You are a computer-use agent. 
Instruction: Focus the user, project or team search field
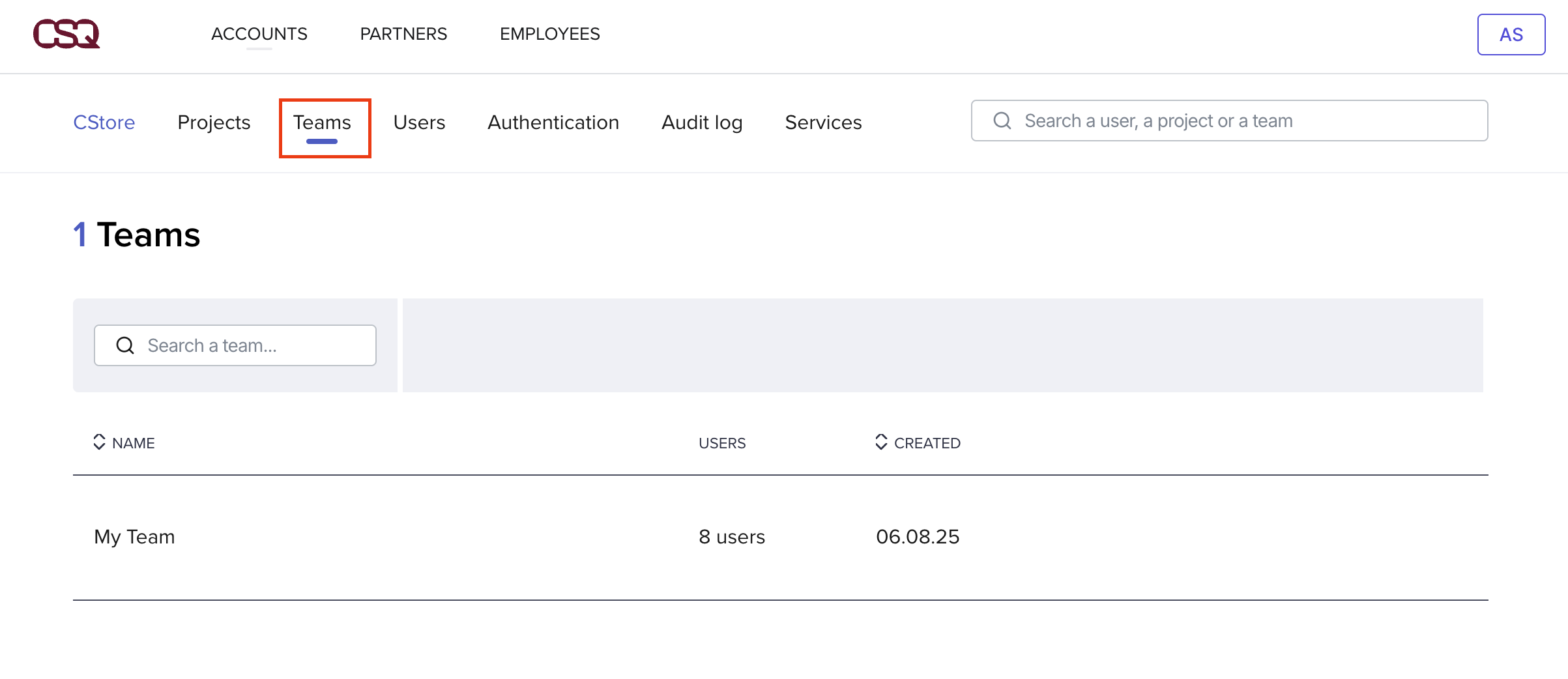point(1238,121)
